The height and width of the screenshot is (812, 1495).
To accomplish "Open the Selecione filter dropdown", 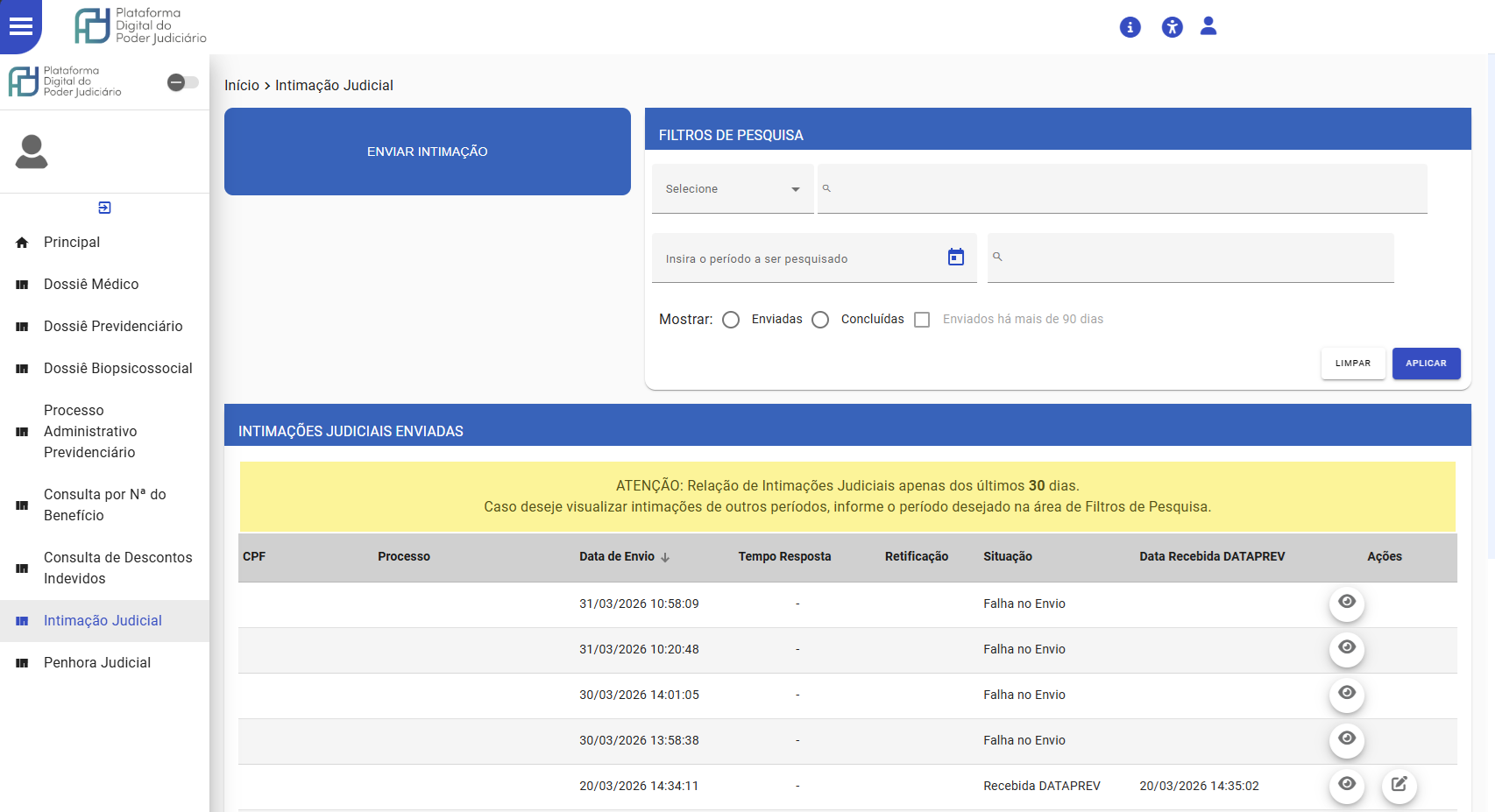I will point(733,188).
